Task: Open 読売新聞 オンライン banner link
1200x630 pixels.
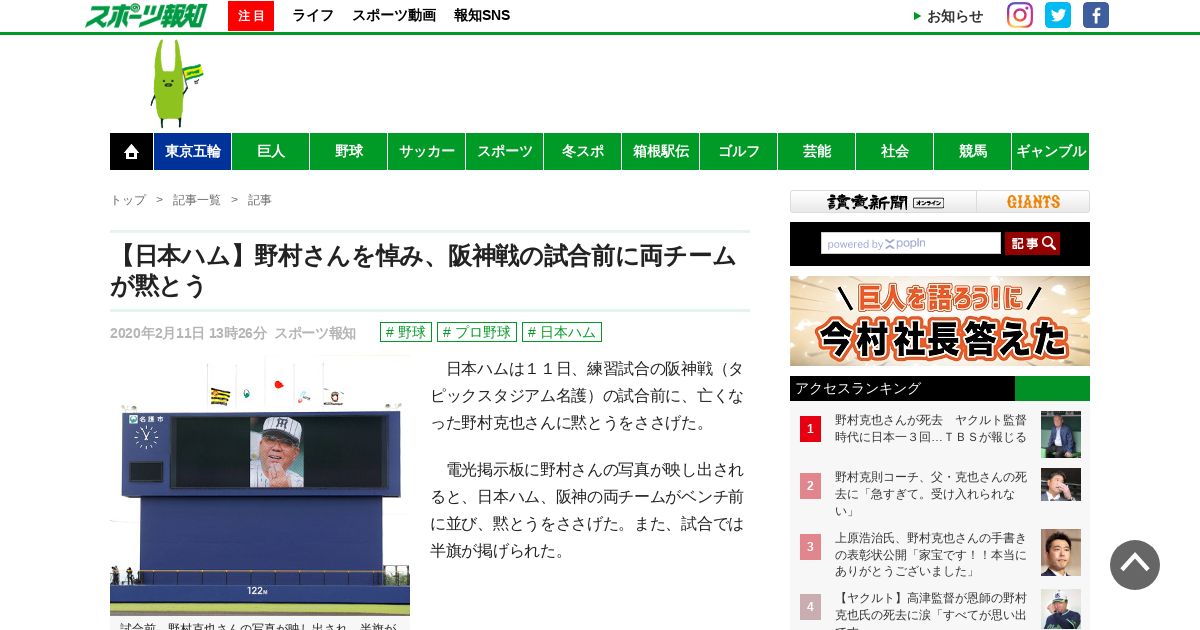Action: click(x=884, y=202)
